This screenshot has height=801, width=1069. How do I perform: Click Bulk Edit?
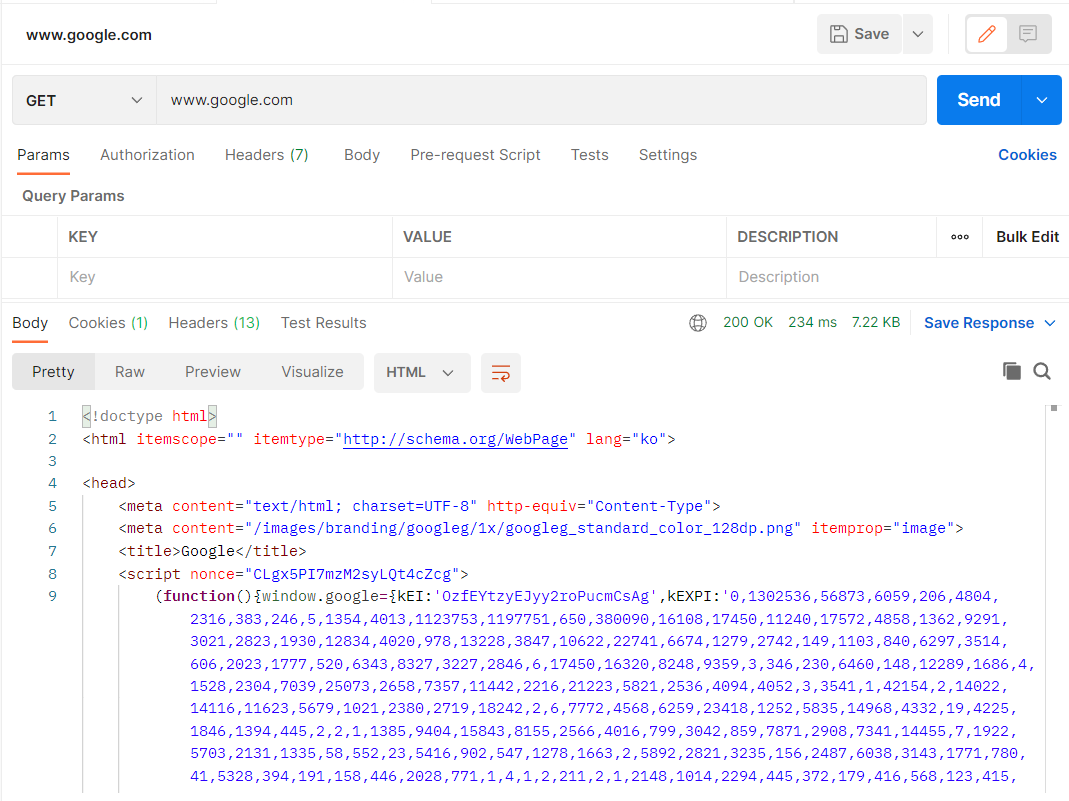coord(1027,237)
